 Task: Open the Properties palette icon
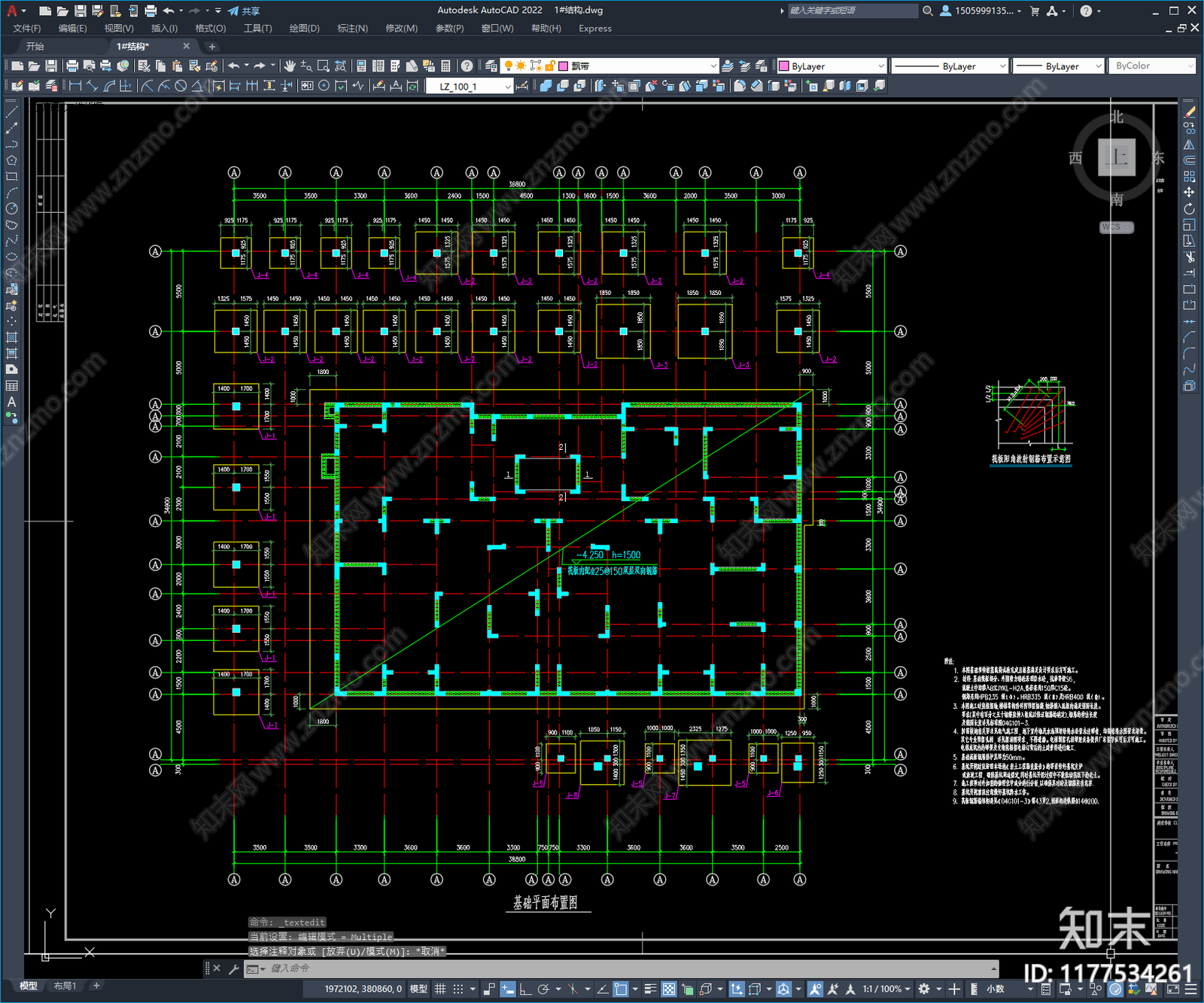point(361,66)
